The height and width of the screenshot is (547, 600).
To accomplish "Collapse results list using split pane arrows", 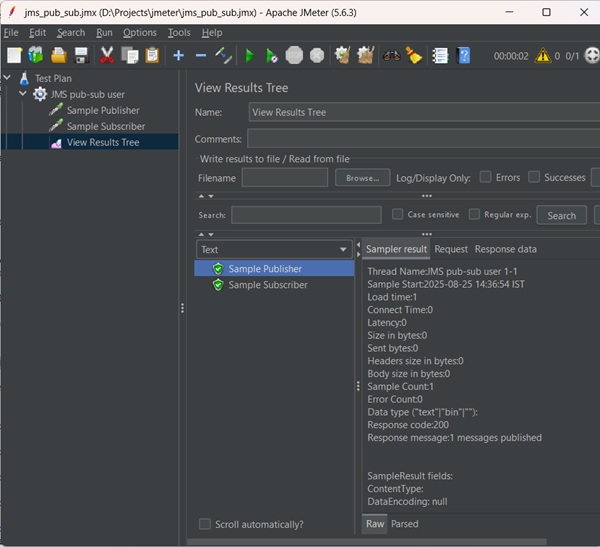I will 359,245.
